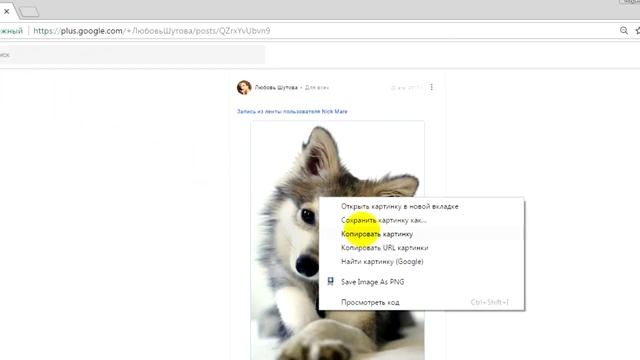Choose 'Просмотреть код' menu entry
The image size is (640, 360).
pyautogui.click(x=422, y=302)
